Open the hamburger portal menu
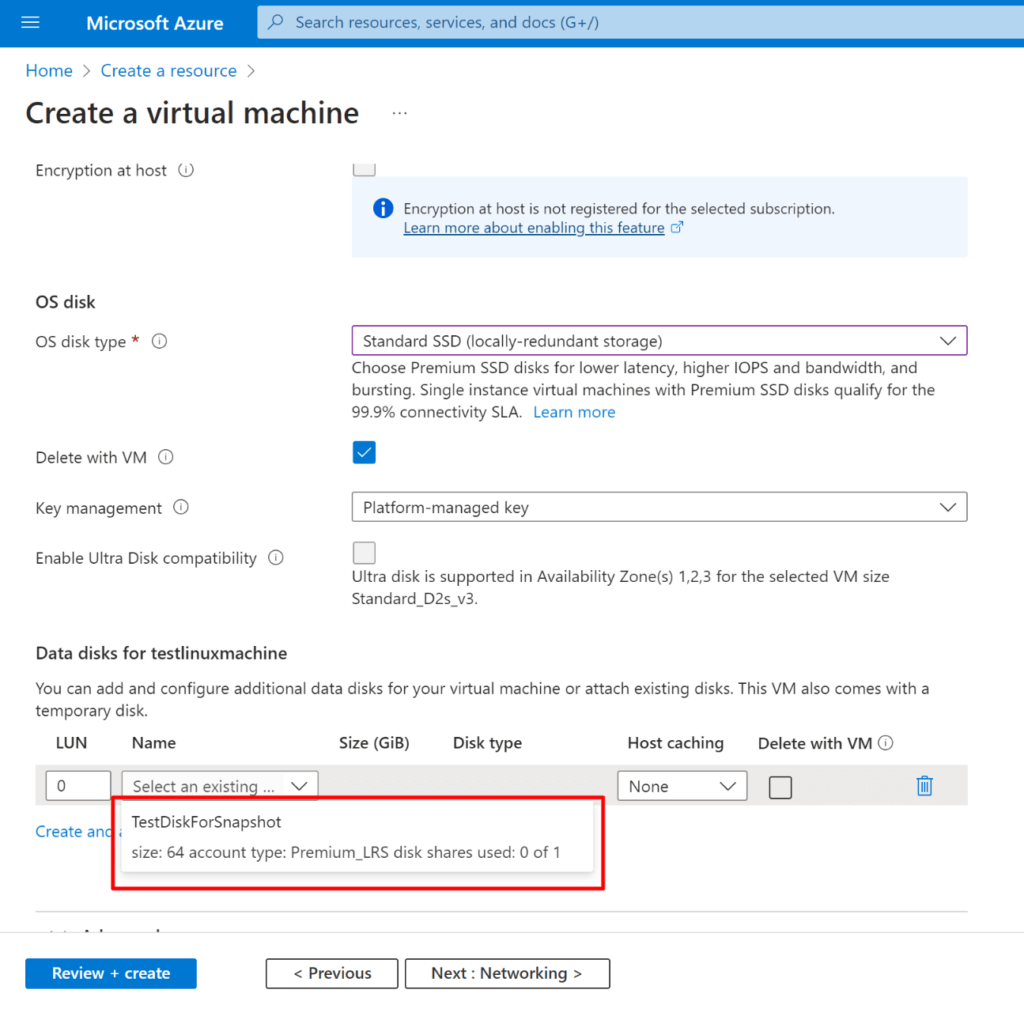The height and width of the screenshot is (1016, 1024). tap(30, 22)
